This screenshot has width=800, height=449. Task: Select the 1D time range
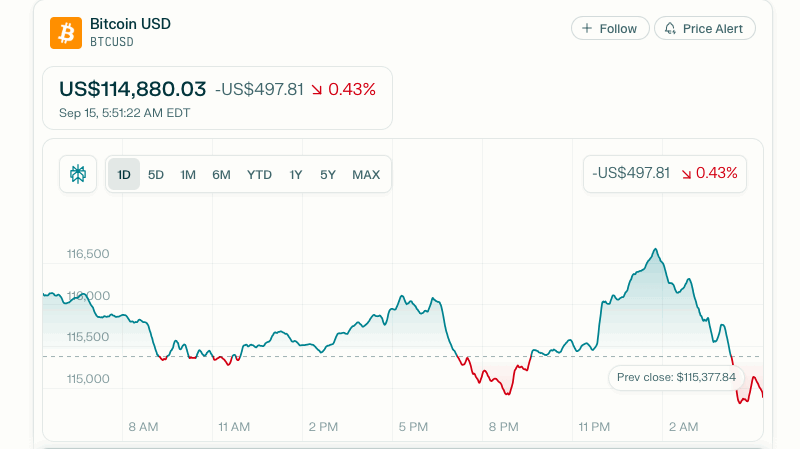[x=124, y=174]
